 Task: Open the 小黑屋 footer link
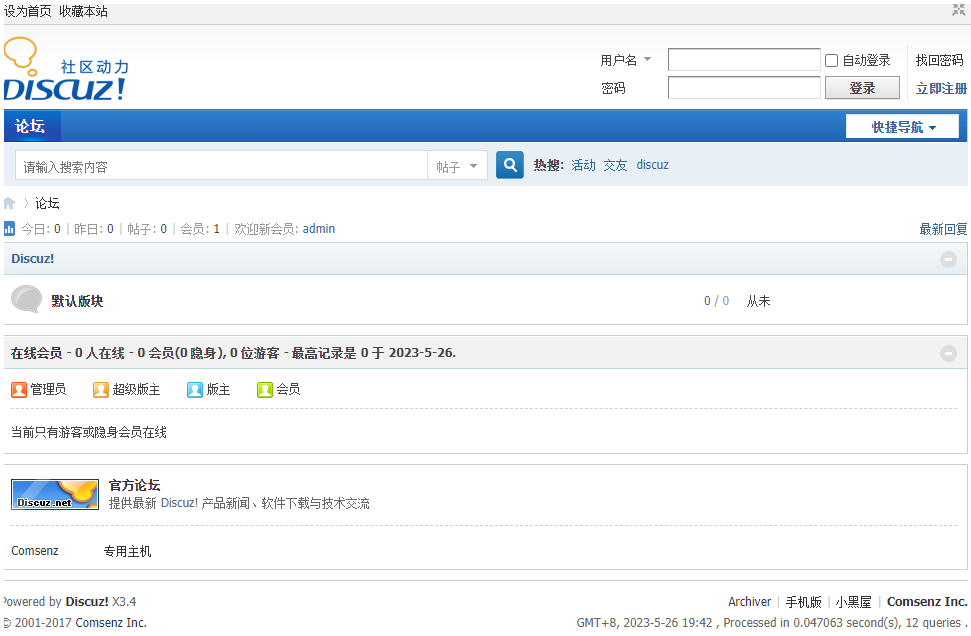[x=853, y=602]
